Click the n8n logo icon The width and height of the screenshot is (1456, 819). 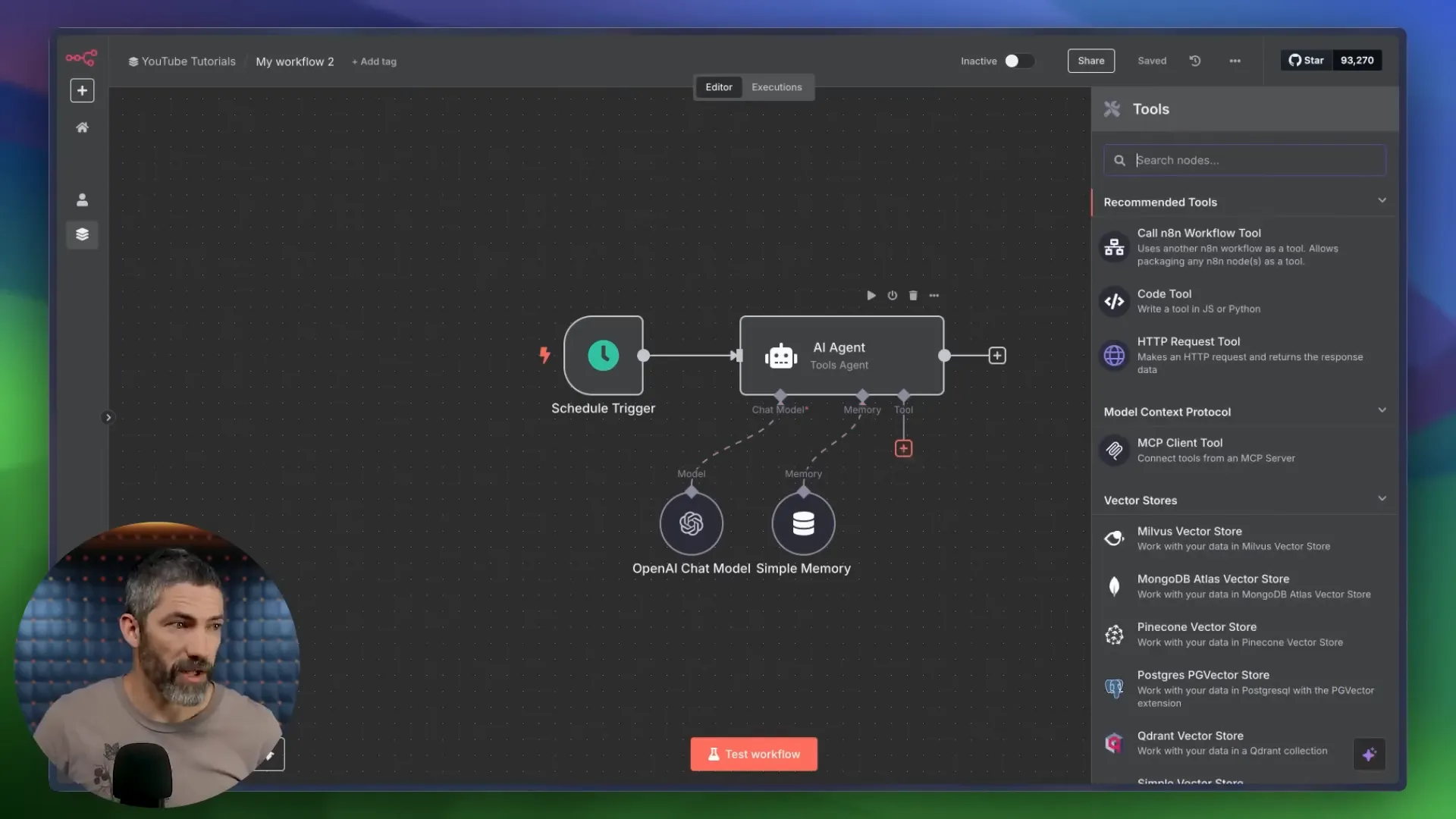(81, 57)
